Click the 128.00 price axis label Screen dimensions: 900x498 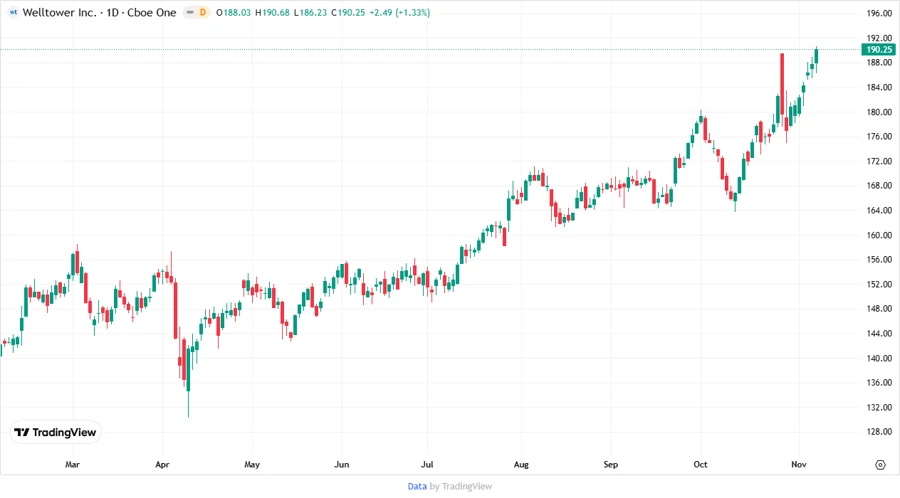(879, 432)
